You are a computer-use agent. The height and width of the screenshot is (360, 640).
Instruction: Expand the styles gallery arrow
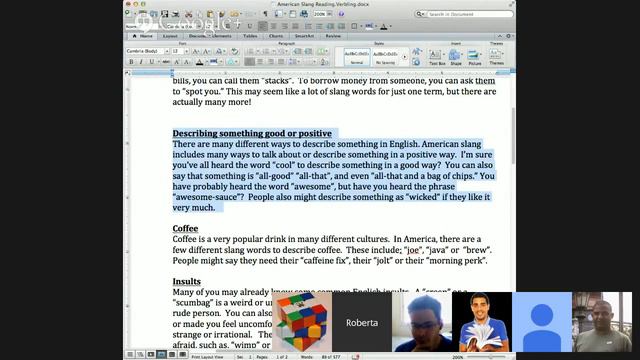click(x=404, y=57)
